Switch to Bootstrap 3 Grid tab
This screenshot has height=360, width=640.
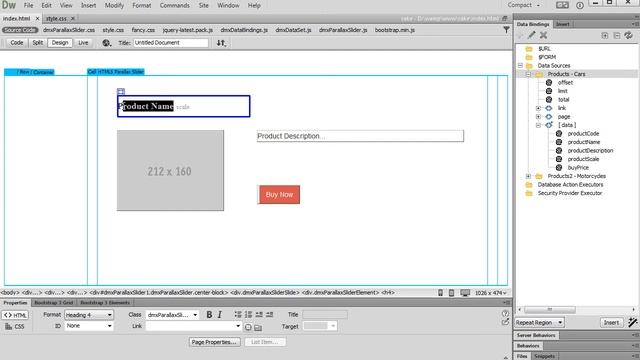(53, 303)
